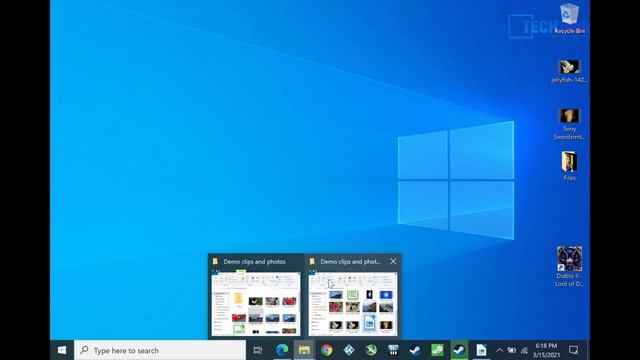Open Kodi from the taskbar
Image resolution: width=640 pixels, height=360 pixels.
tap(349, 350)
